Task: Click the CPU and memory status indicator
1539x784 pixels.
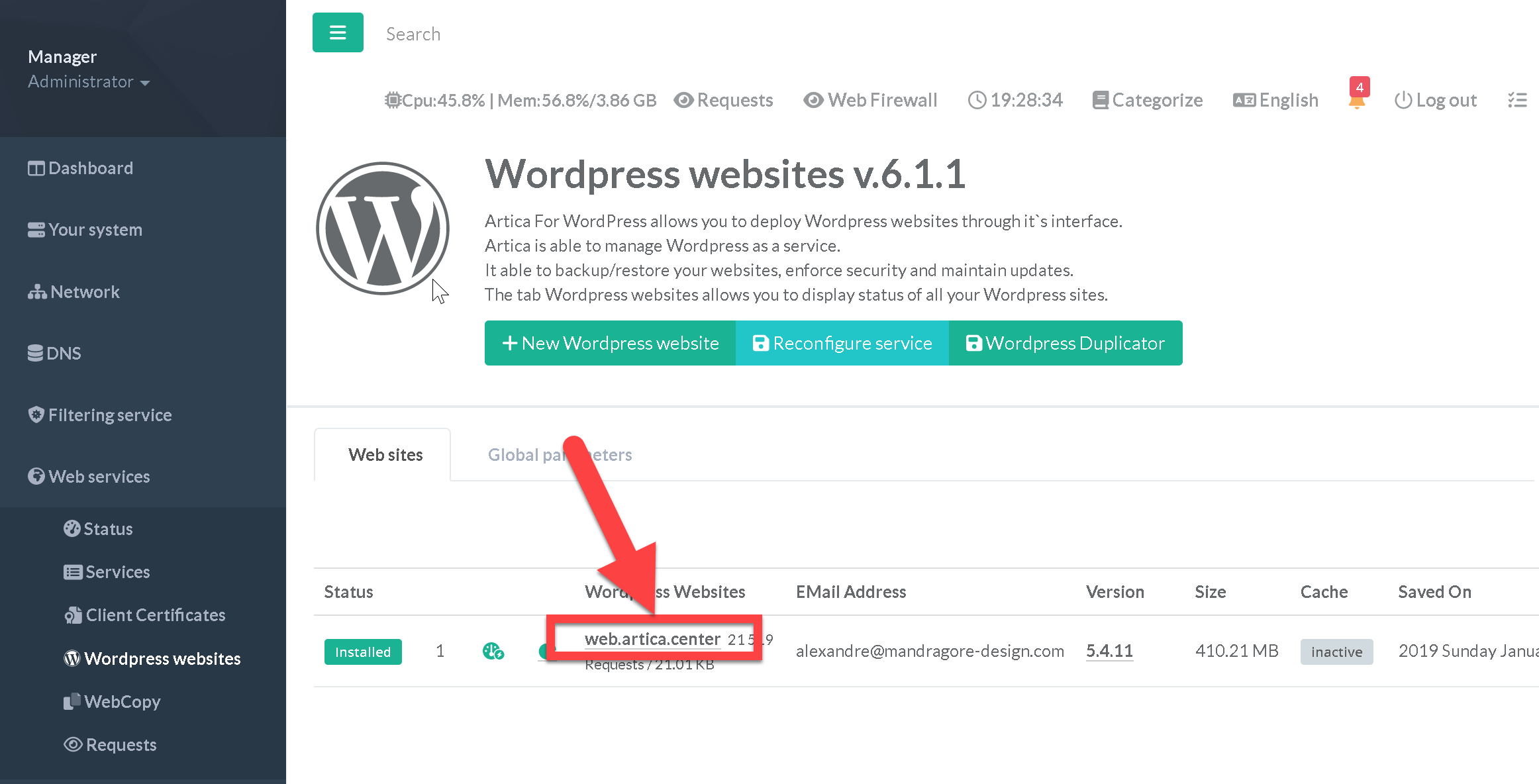Action: 520,100
